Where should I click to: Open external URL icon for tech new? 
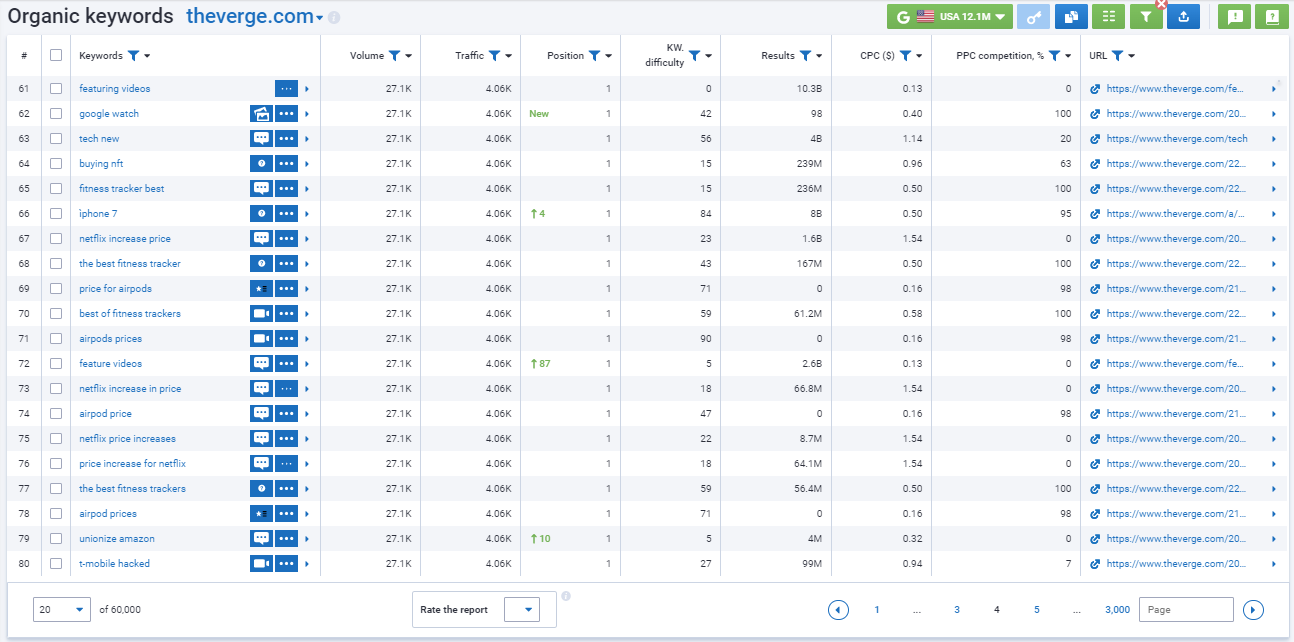coord(1095,139)
